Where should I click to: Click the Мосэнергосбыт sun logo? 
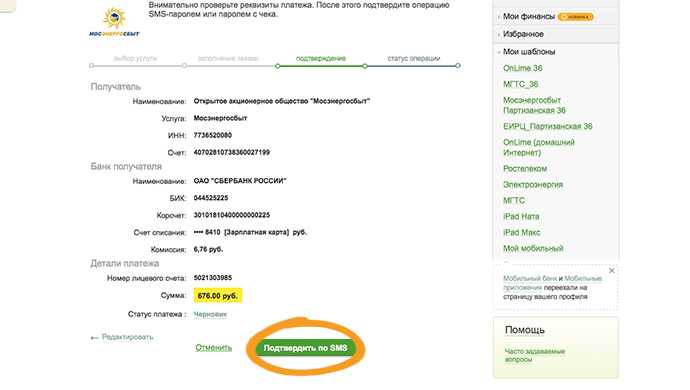114,22
